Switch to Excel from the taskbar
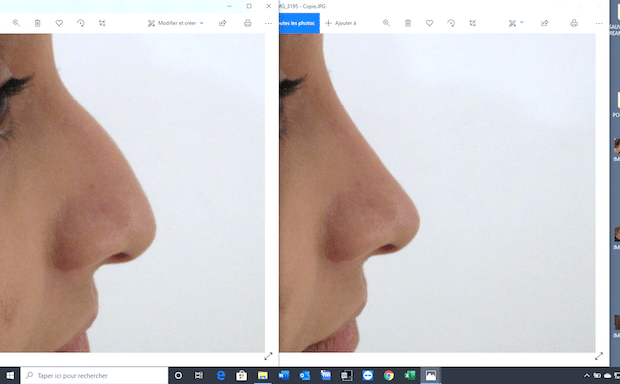 click(410, 375)
